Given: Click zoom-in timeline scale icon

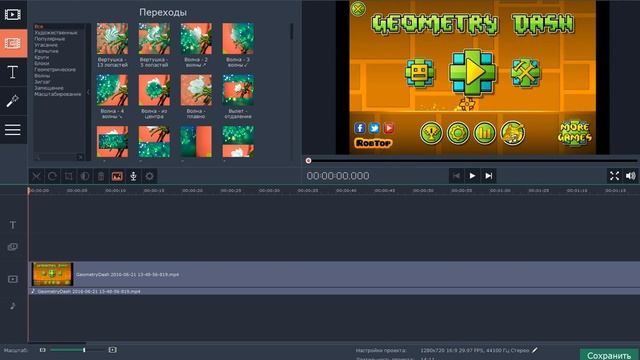Looking at the screenshot, I should pos(113,350).
